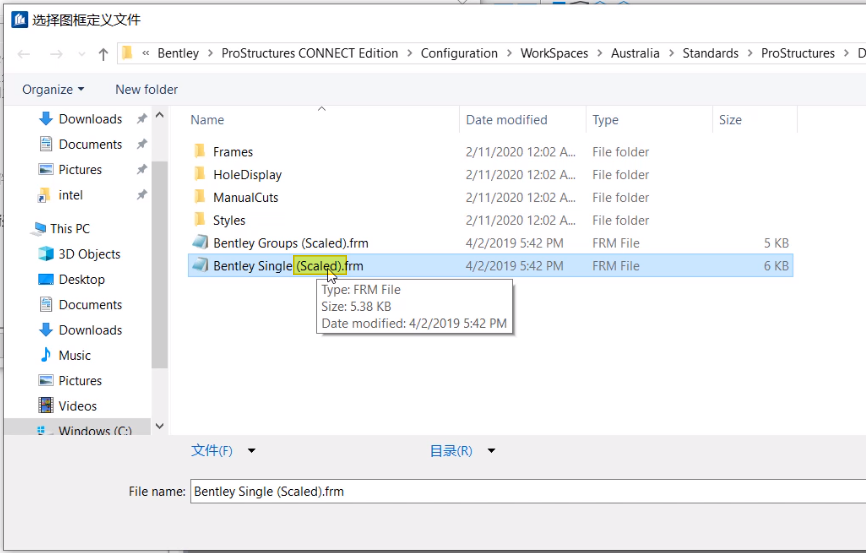866x553 pixels.
Task: Navigate to WorkSpaces breadcrumb
Action: point(554,54)
